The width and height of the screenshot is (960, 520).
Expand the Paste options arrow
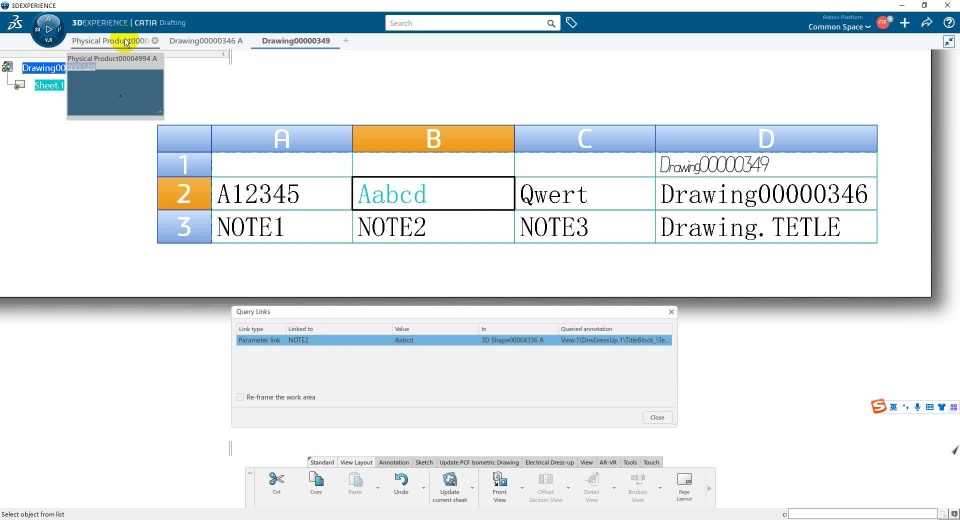point(378,488)
